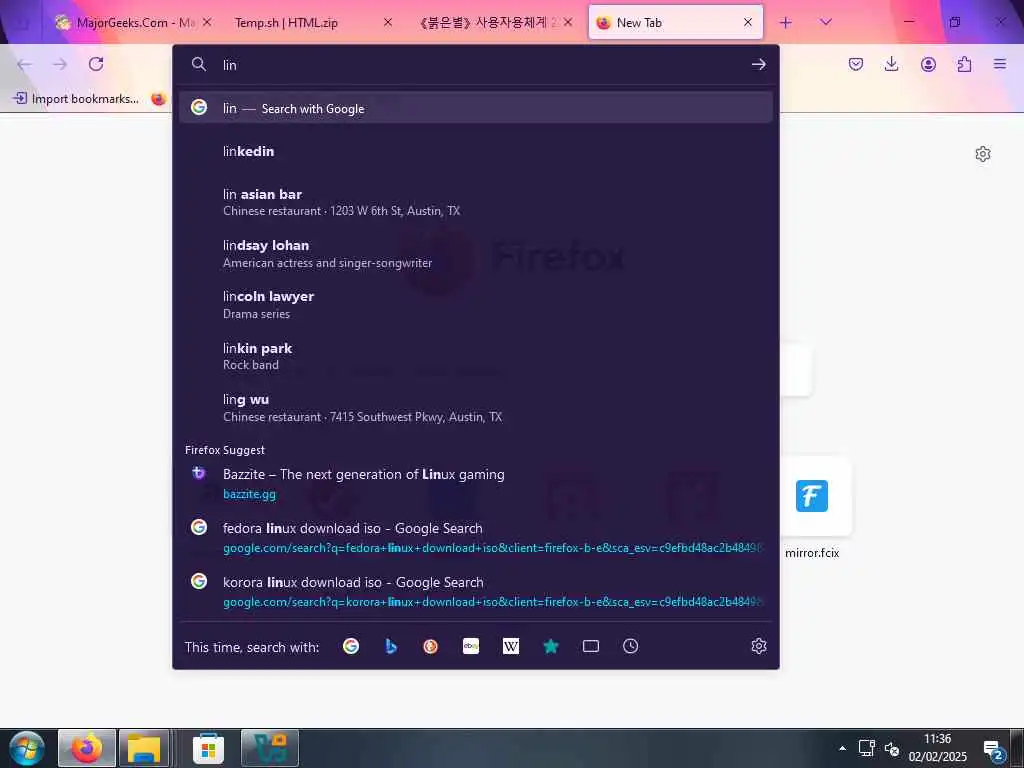
Task: Open a new tab with plus button
Action: [786, 22]
